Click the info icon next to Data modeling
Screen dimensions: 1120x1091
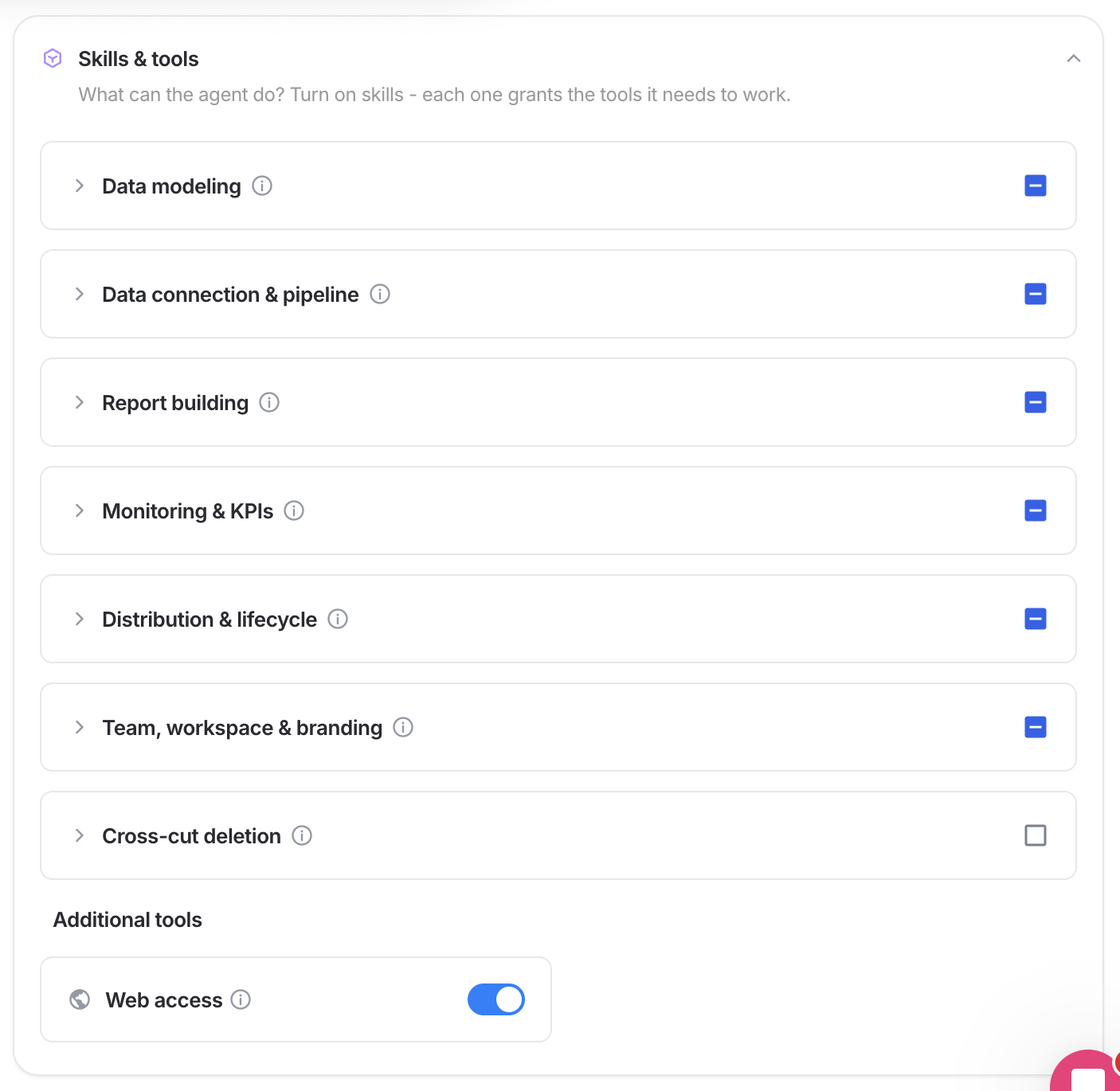(262, 186)
